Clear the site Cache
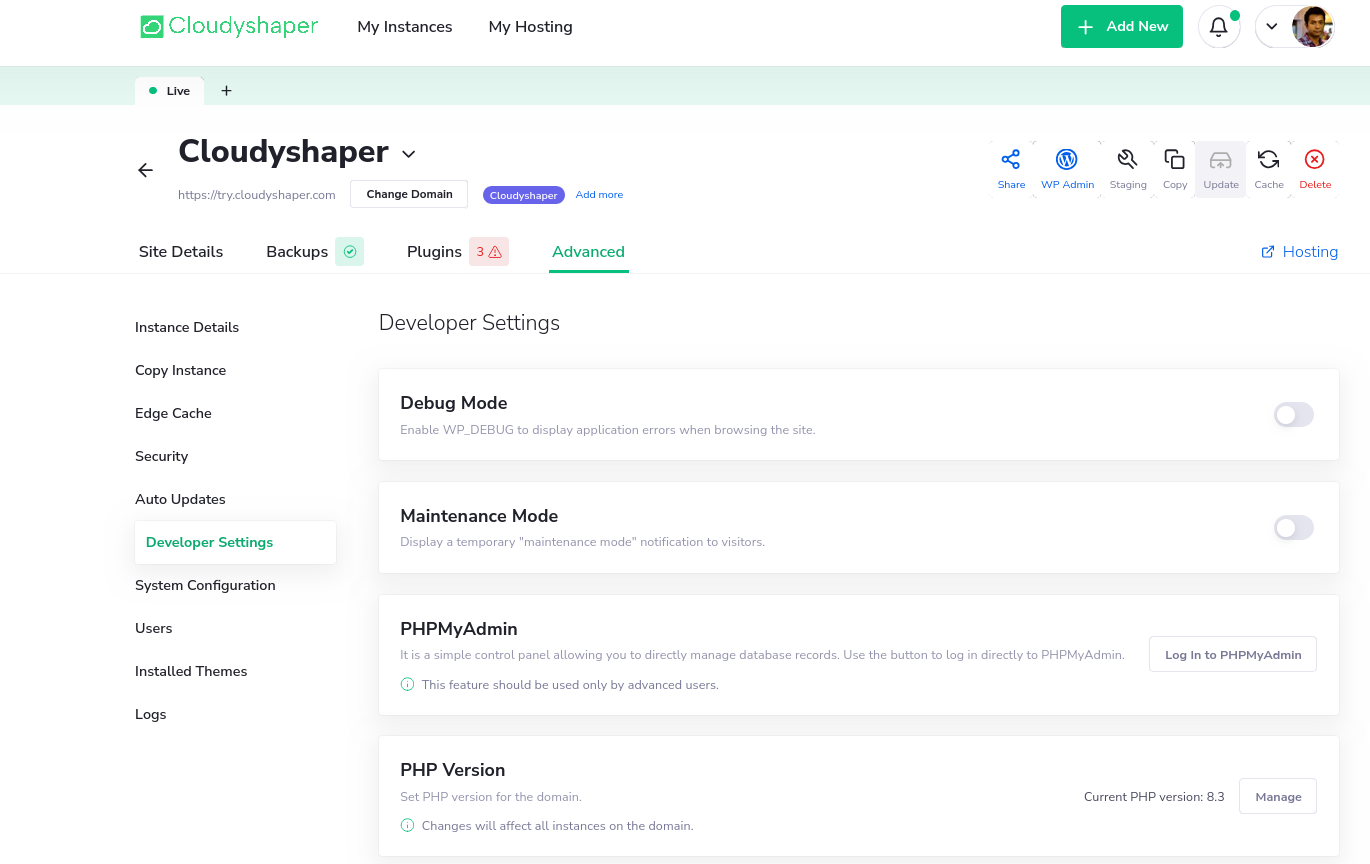Viewport: 1370px width, 864px height. click(x=1268, y=168)
